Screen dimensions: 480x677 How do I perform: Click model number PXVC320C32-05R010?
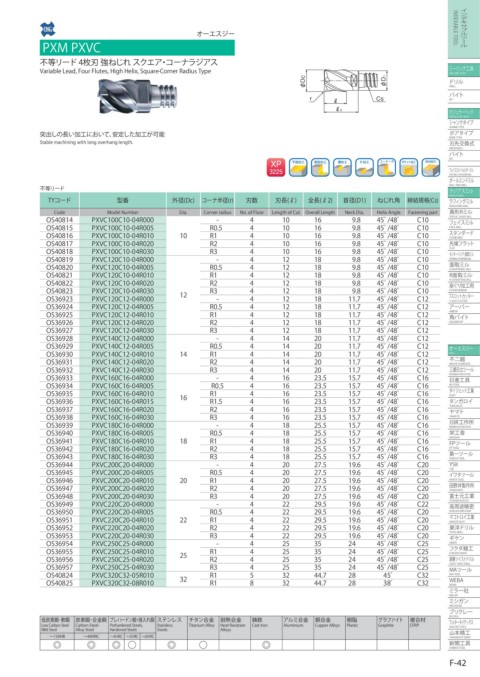[x=123, y=575]
